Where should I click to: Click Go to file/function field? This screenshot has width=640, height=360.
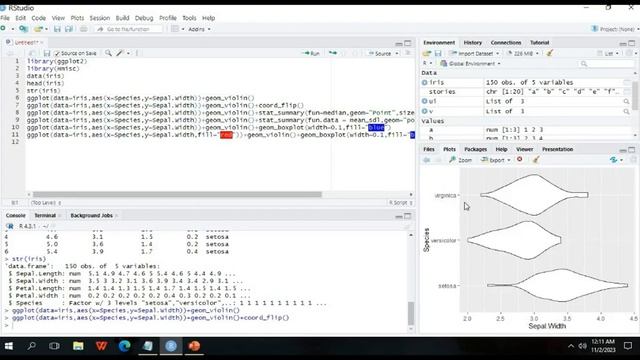coord(128,29)
